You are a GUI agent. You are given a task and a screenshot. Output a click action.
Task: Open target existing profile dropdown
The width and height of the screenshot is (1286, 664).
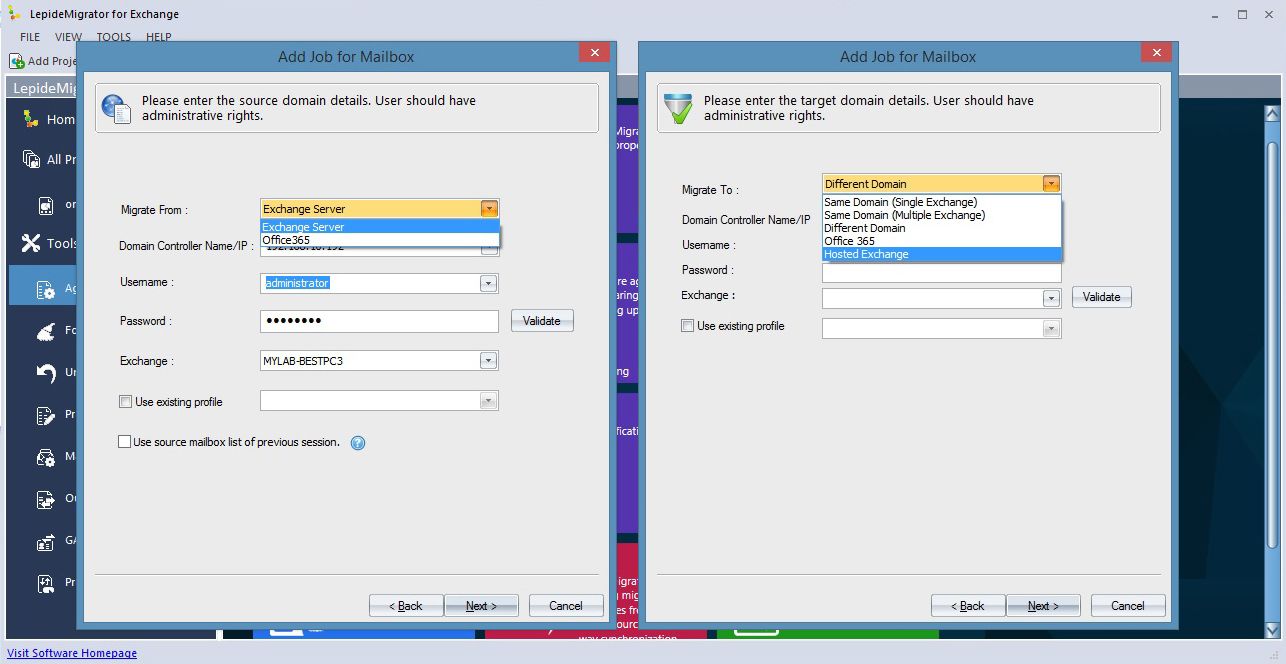tap(1050, 328)
